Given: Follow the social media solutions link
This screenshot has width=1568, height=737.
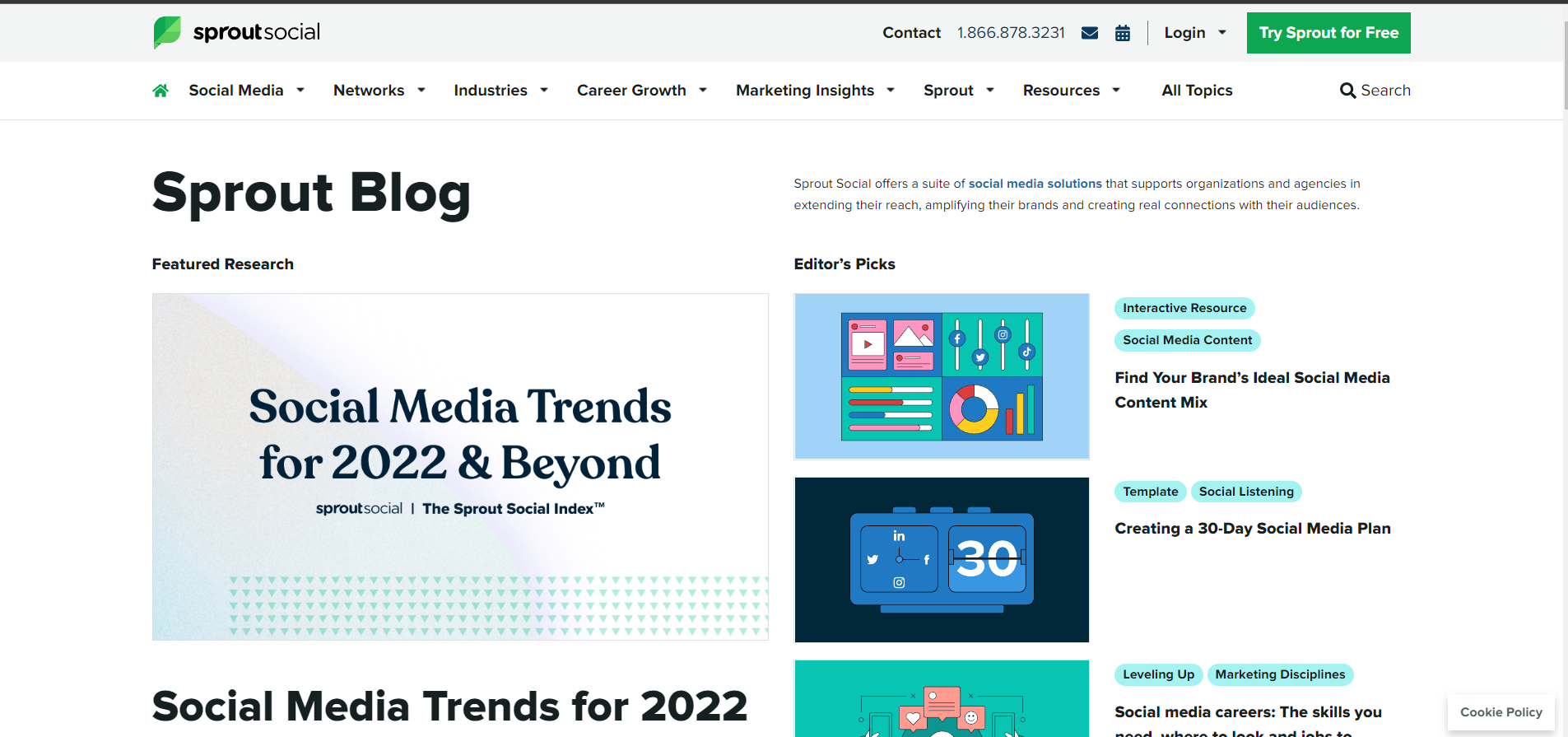Looking at the screenshot, I should 1035,184.
